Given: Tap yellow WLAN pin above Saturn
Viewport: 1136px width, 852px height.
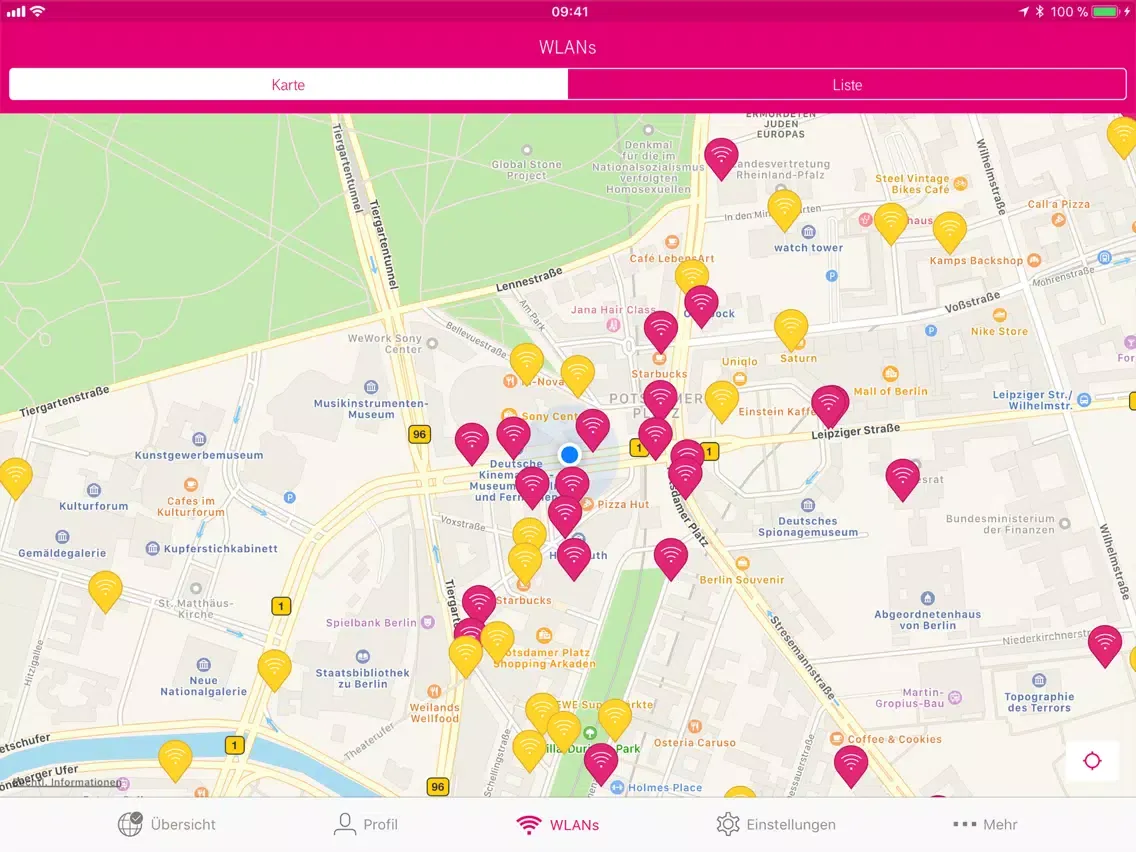Looking at the screenshot, I should pyautogui.click(x=790, y=330).
